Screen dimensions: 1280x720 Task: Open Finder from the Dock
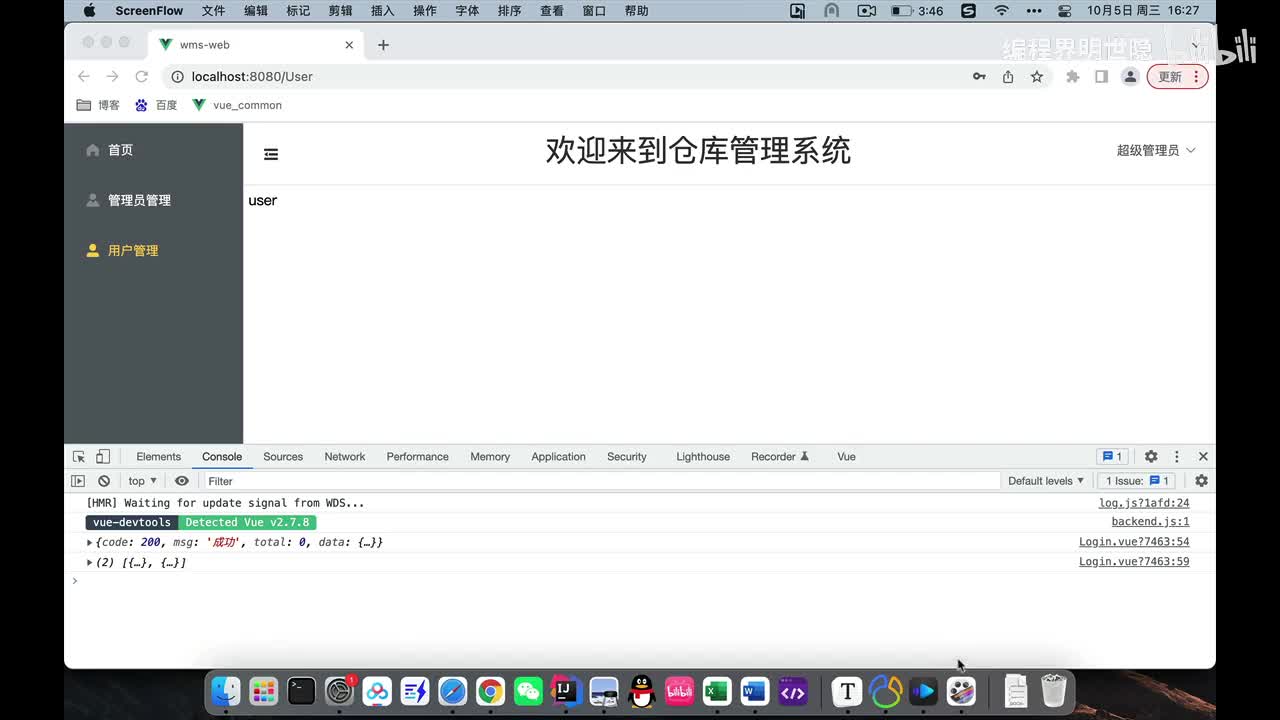(226, 691)
